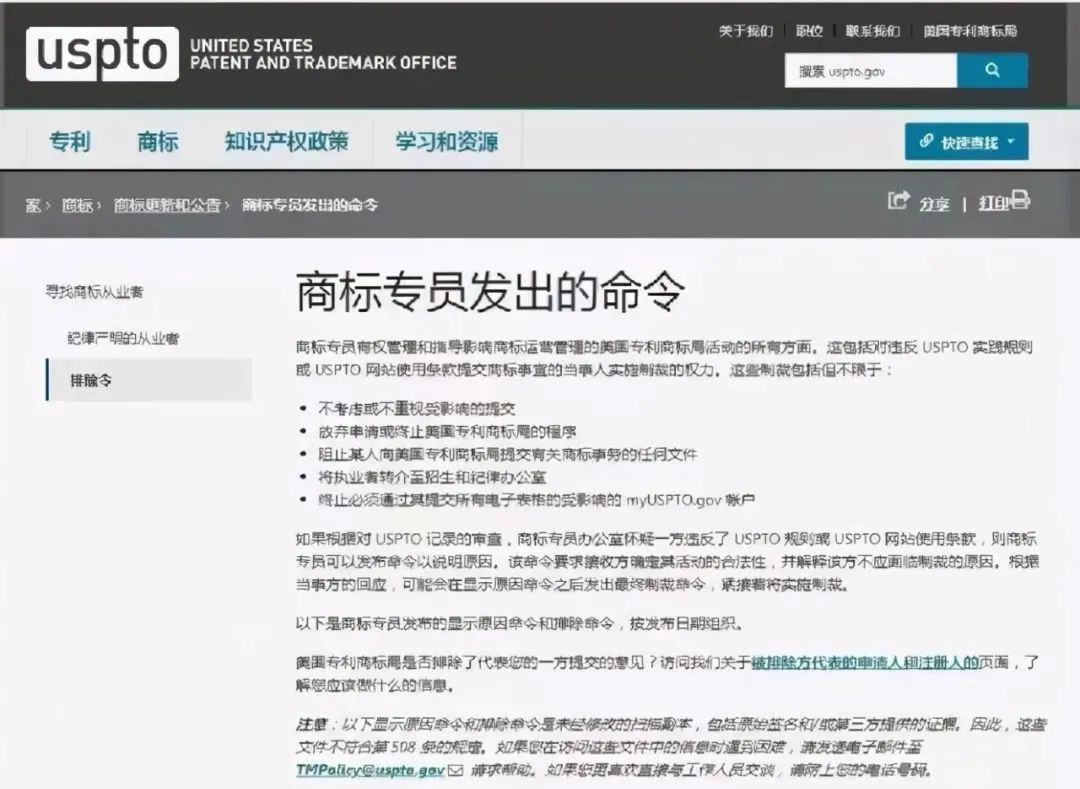This screenshot has height=789, width=1080.
Task: Click bullet 不考虑或不重视受影响的提交
Action: (417, 409)
